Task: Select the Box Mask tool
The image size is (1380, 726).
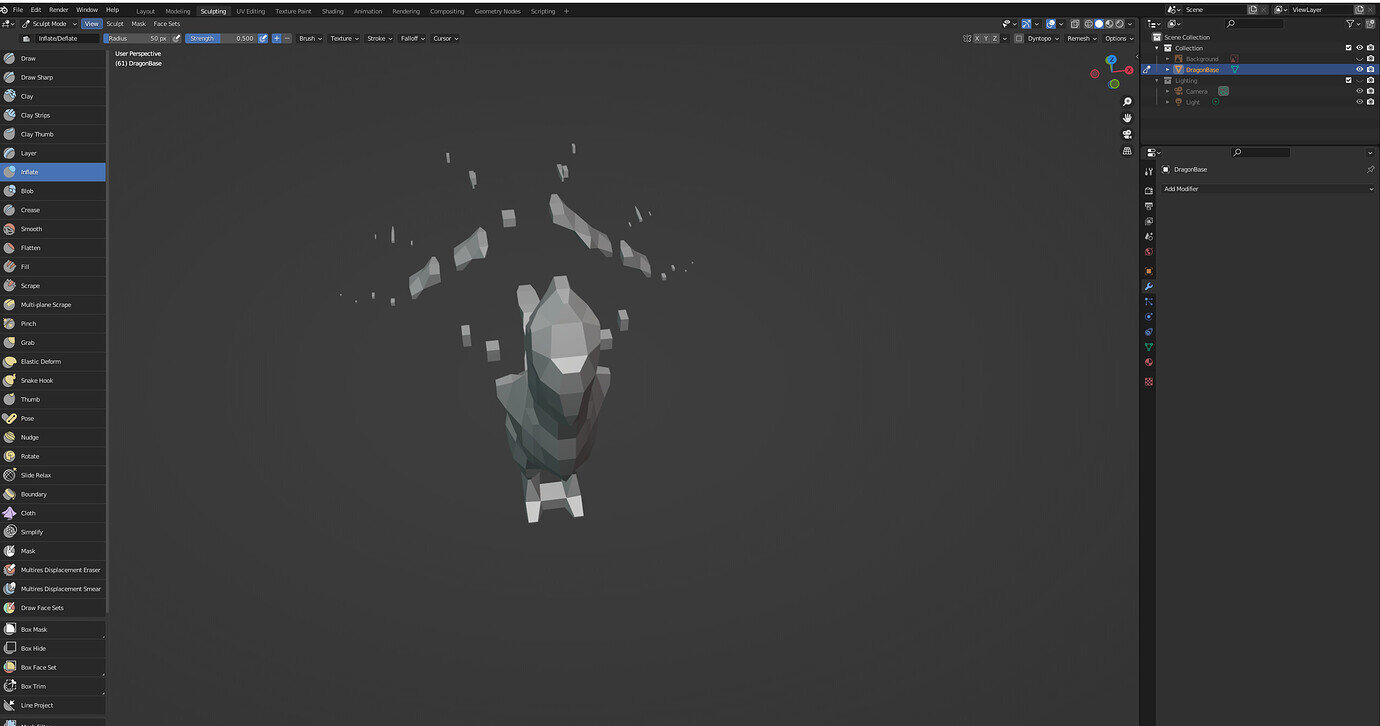Action: tap(53, 629)
